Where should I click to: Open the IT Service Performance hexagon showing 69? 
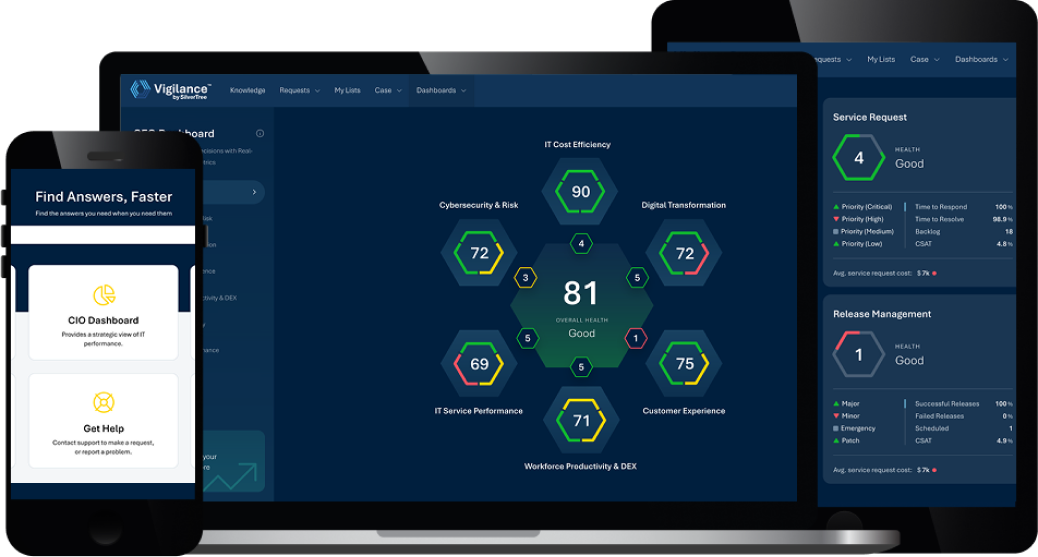coord(479,364)
